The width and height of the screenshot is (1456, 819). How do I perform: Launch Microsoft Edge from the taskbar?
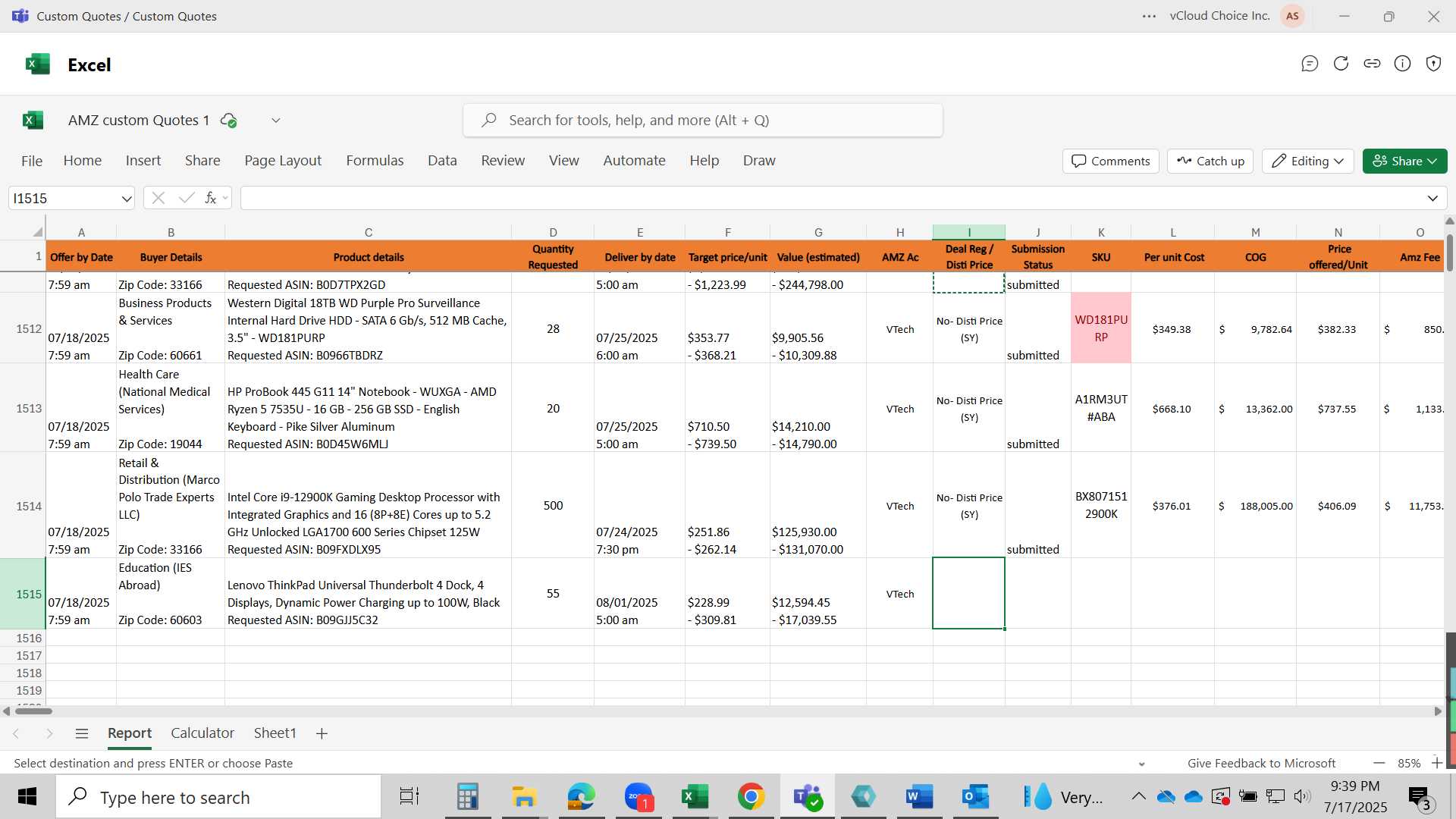pos(582,797)
